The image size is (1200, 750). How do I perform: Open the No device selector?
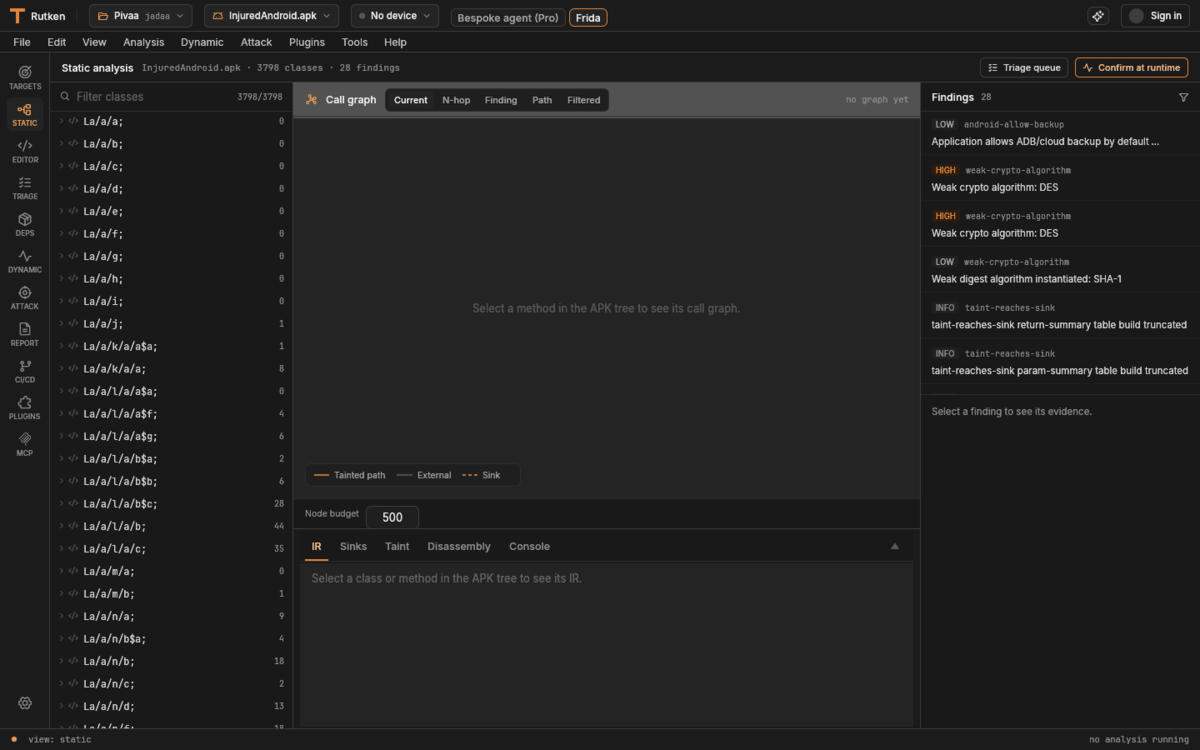point(394,16)
